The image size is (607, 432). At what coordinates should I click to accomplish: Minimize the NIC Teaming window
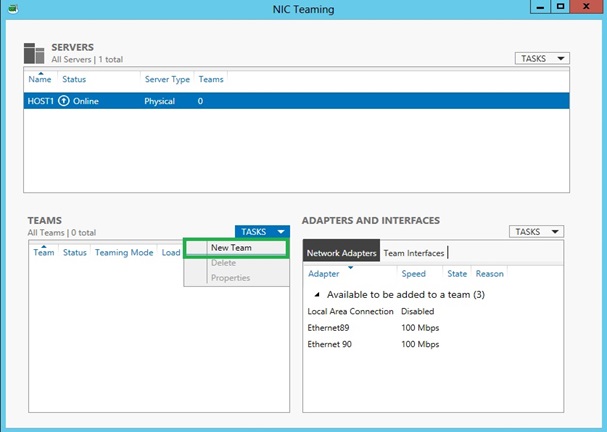(540, 7)
